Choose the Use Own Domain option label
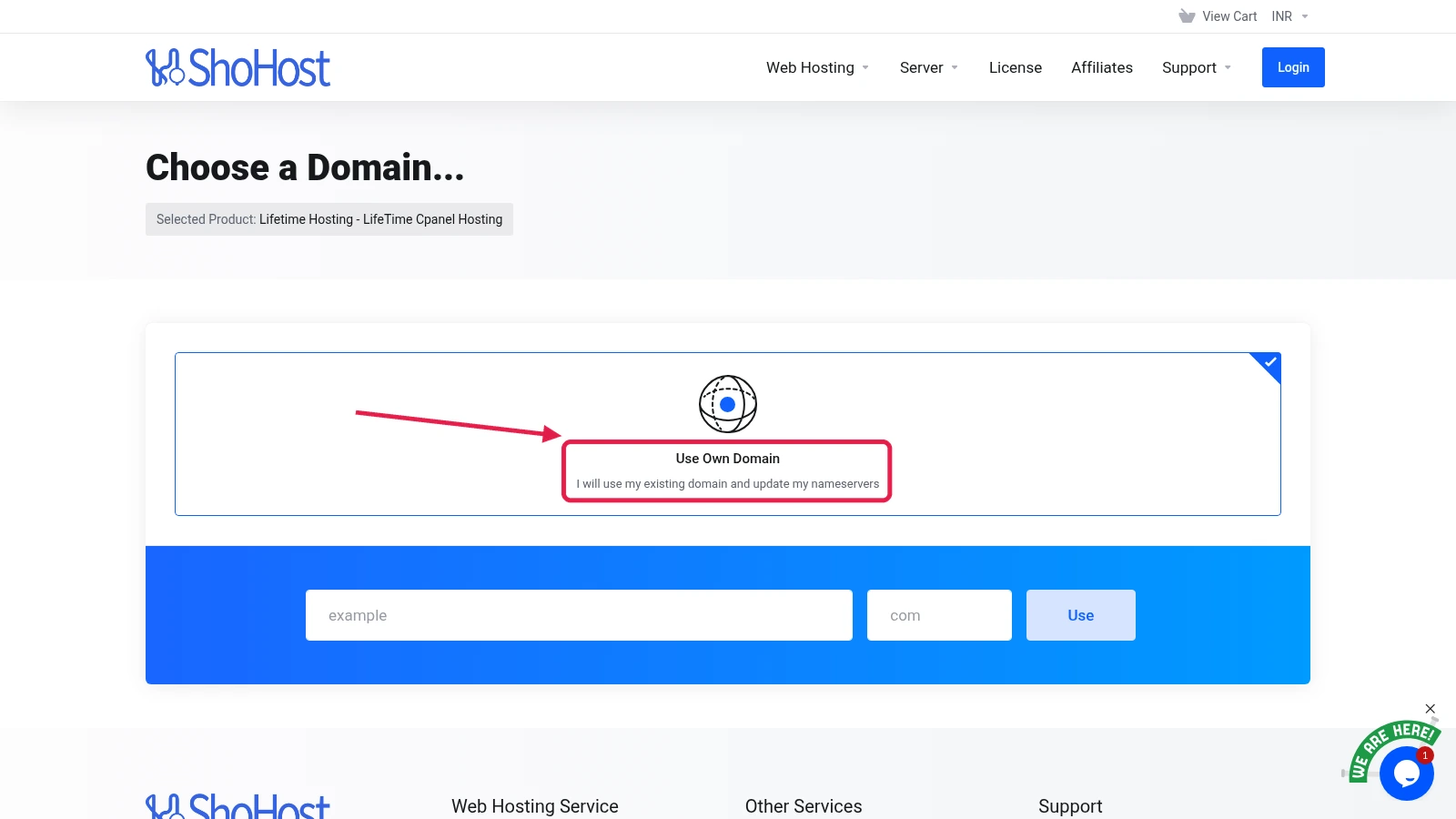1456x819 pixels. pos(727,459)
